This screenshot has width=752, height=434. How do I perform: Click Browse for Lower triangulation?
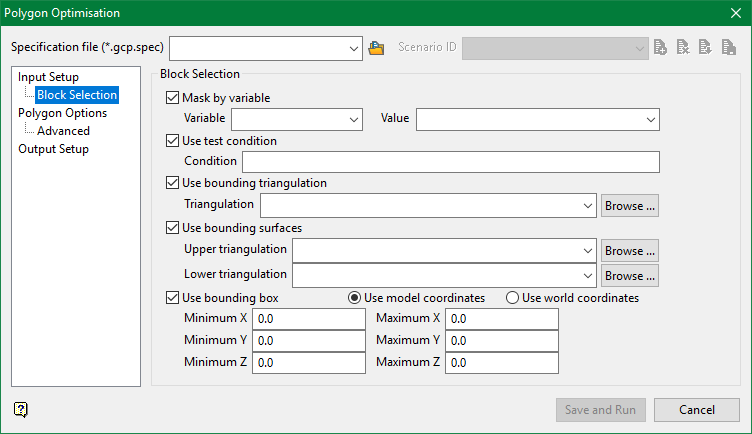click(x=630, y=275)
